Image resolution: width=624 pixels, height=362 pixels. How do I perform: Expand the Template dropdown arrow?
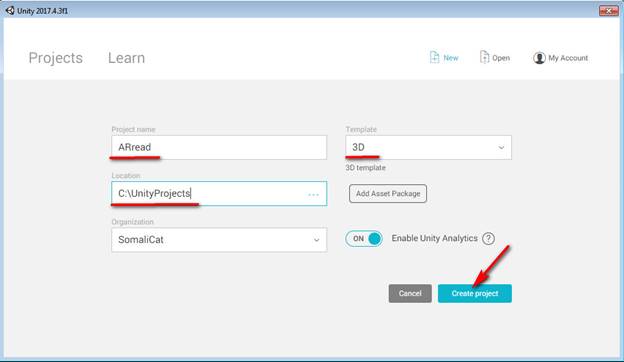[x=501, y=148]
